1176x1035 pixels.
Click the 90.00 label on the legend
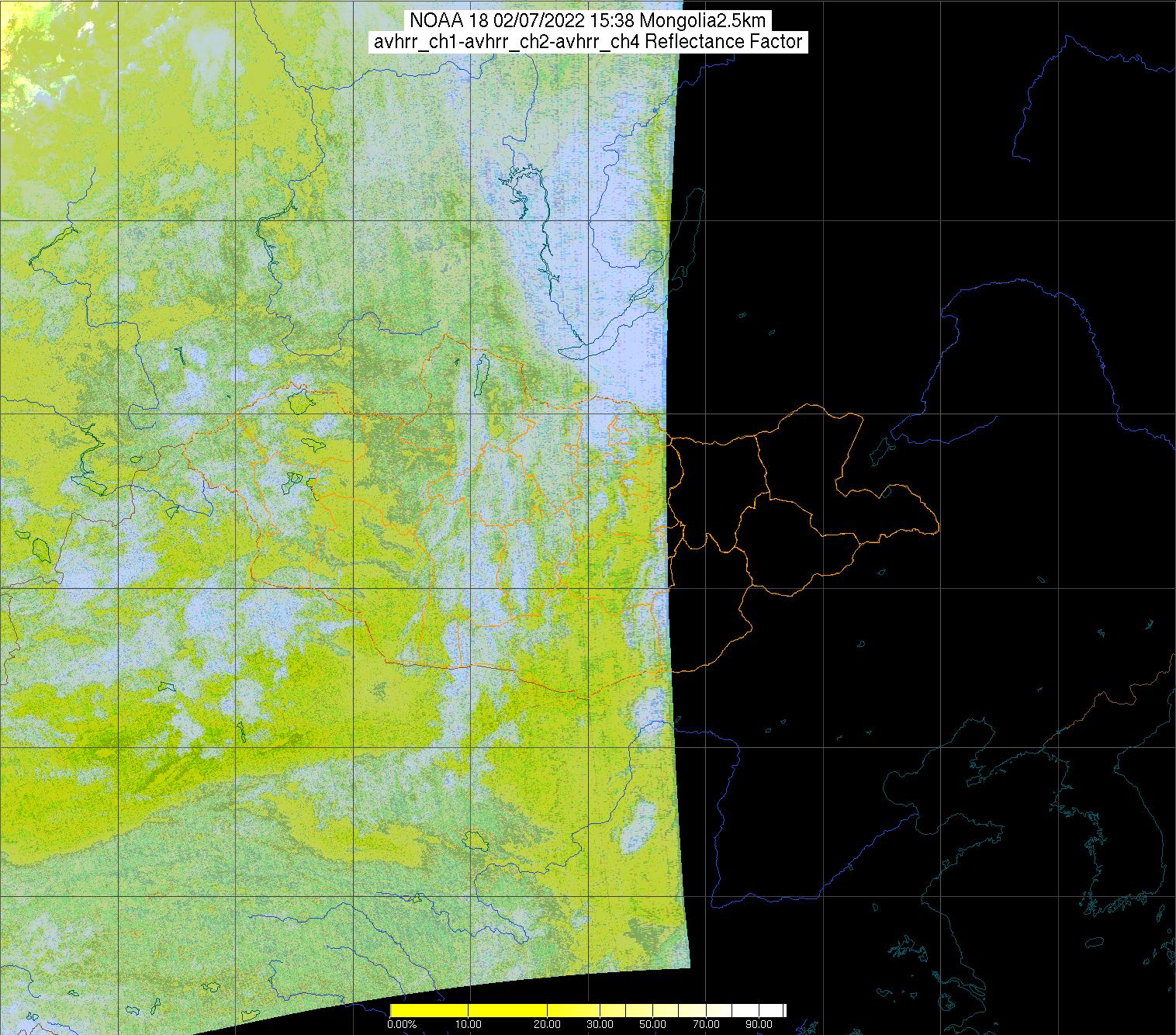click(x=758, y=1025)
